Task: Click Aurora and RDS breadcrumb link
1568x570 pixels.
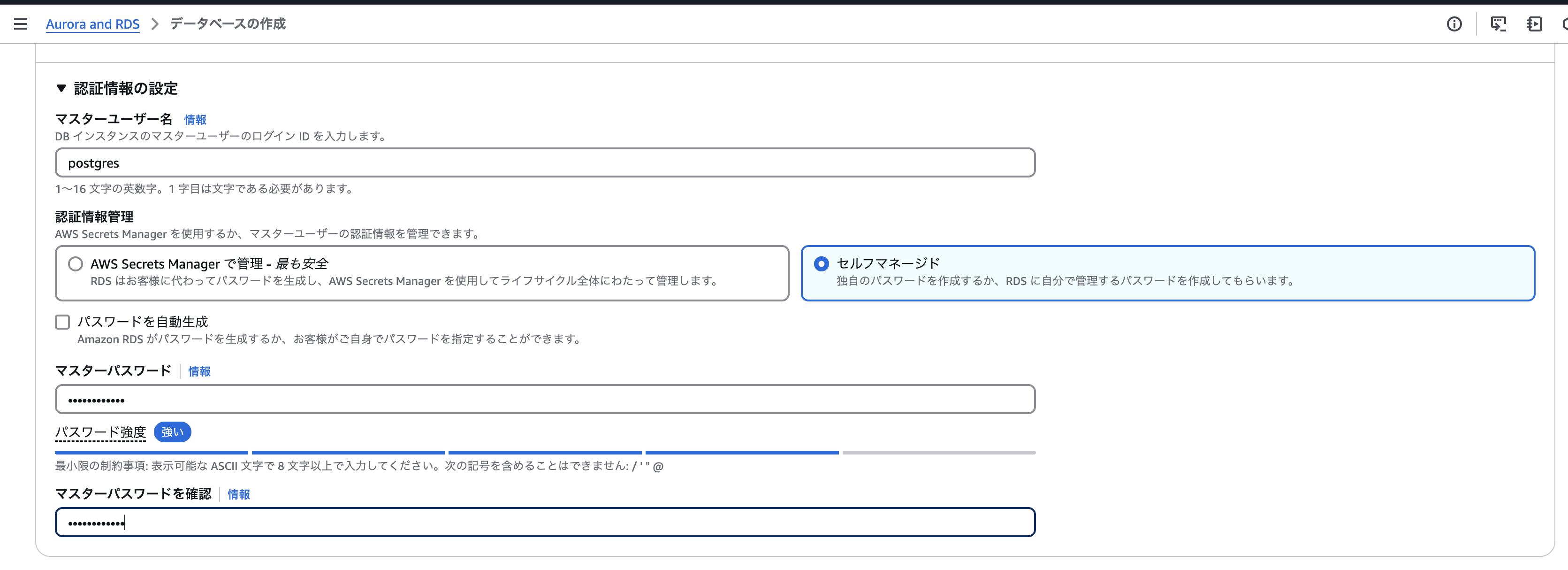Action: tap(92, 24)
